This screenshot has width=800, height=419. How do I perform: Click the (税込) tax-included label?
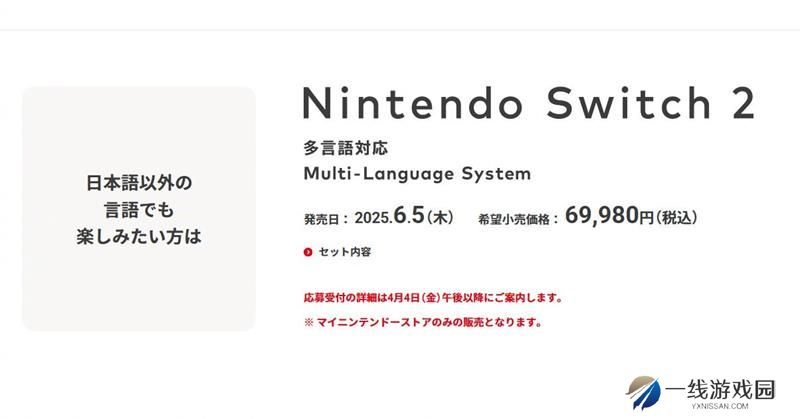pos(676,218)
